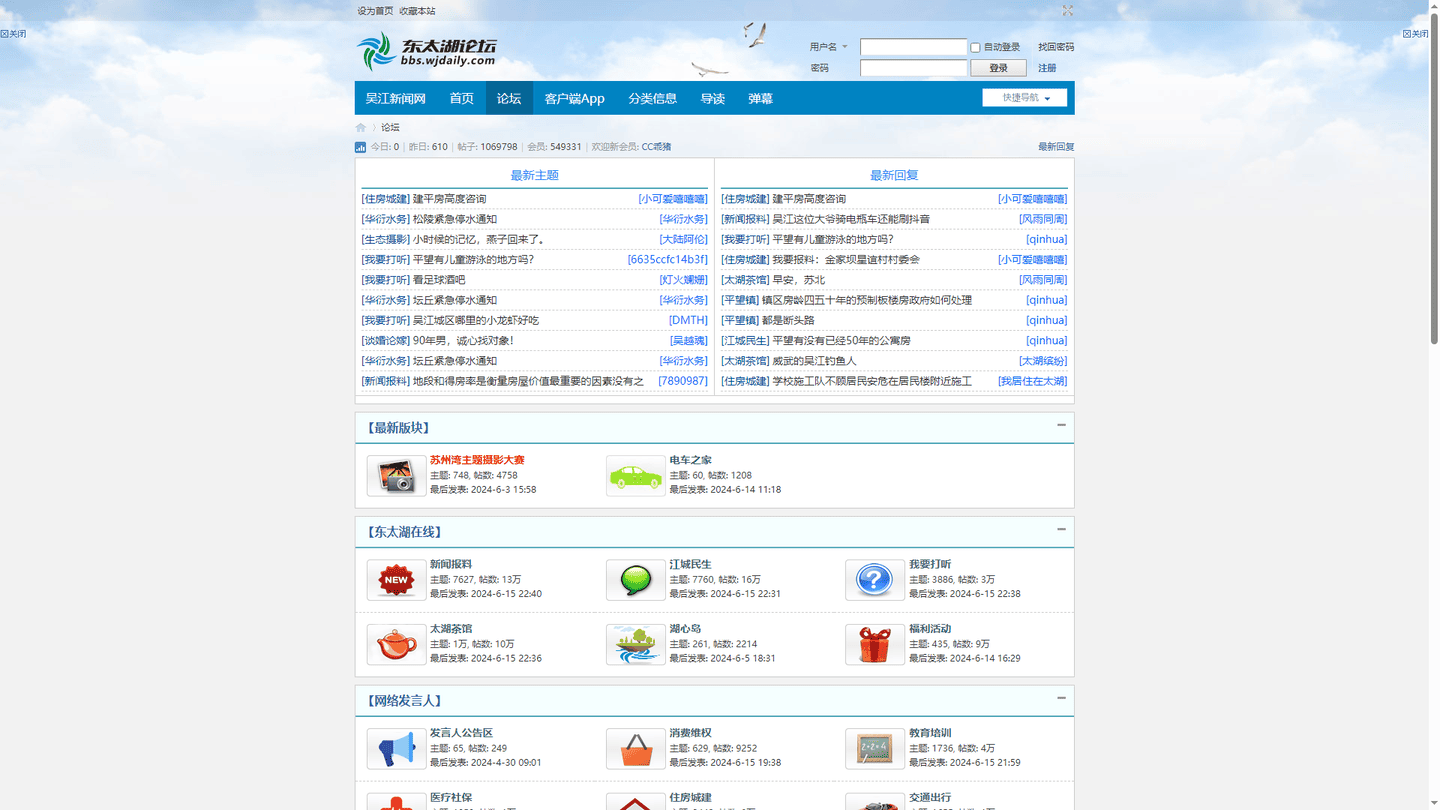This screenshot has width=1440, height=810.
Task: Click new member CC乖猪 link
Action: [656, 147]
